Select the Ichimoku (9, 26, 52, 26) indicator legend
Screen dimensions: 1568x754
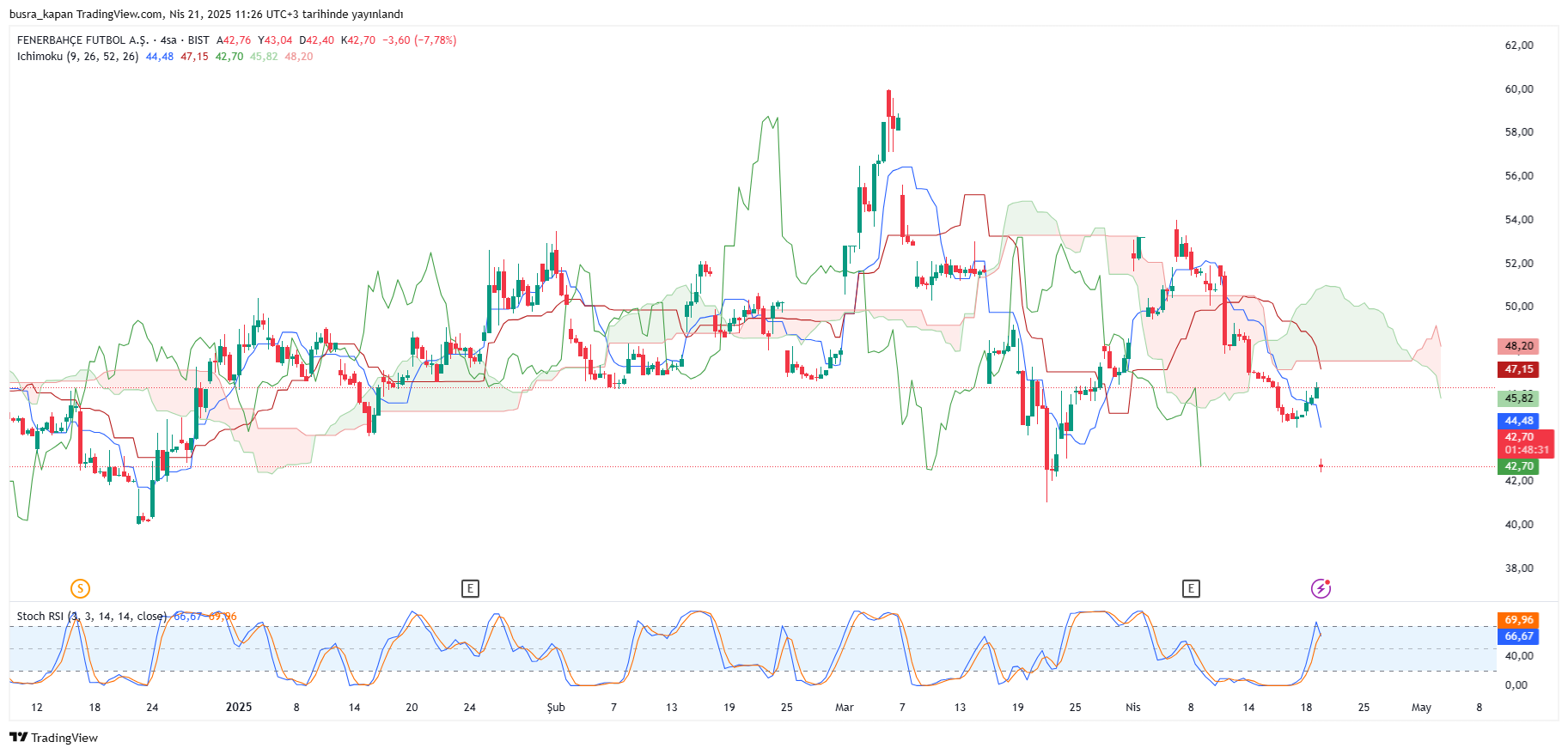[77, 57]
